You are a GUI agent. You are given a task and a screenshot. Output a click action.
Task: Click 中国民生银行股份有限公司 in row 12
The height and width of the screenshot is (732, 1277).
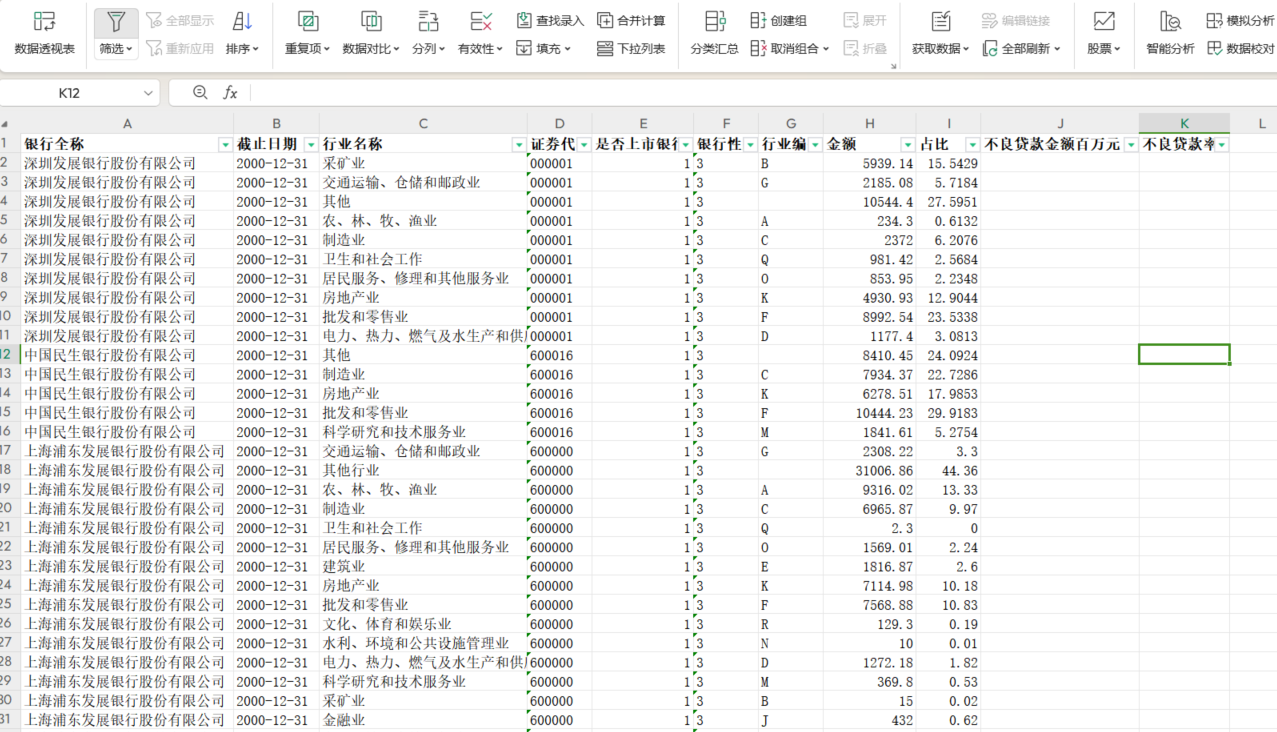127,355
